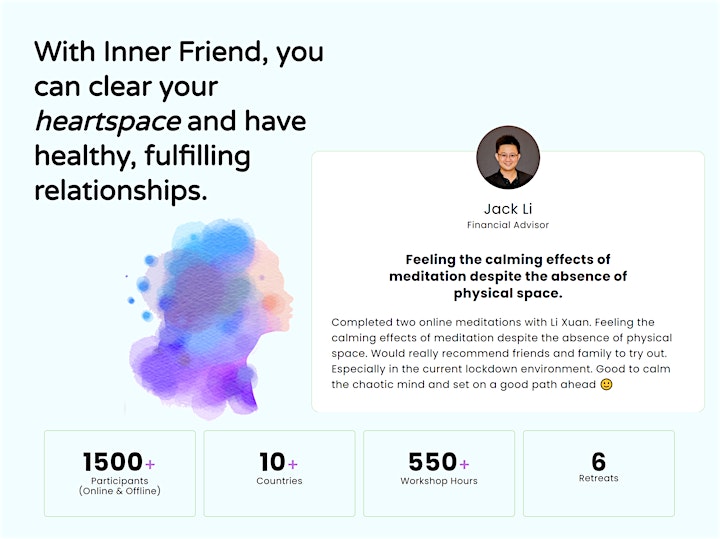Click Jack Li's circular profile photo
Image resolution: width=720 pixels, height=539 pixels.
[508, 157]
